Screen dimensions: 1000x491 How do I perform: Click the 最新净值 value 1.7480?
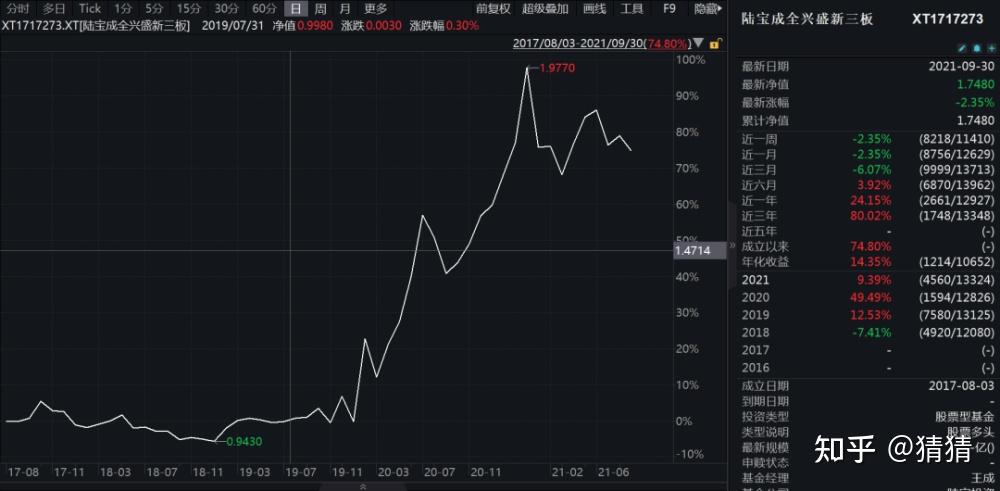pyautogui.click(x=975, y=84)
